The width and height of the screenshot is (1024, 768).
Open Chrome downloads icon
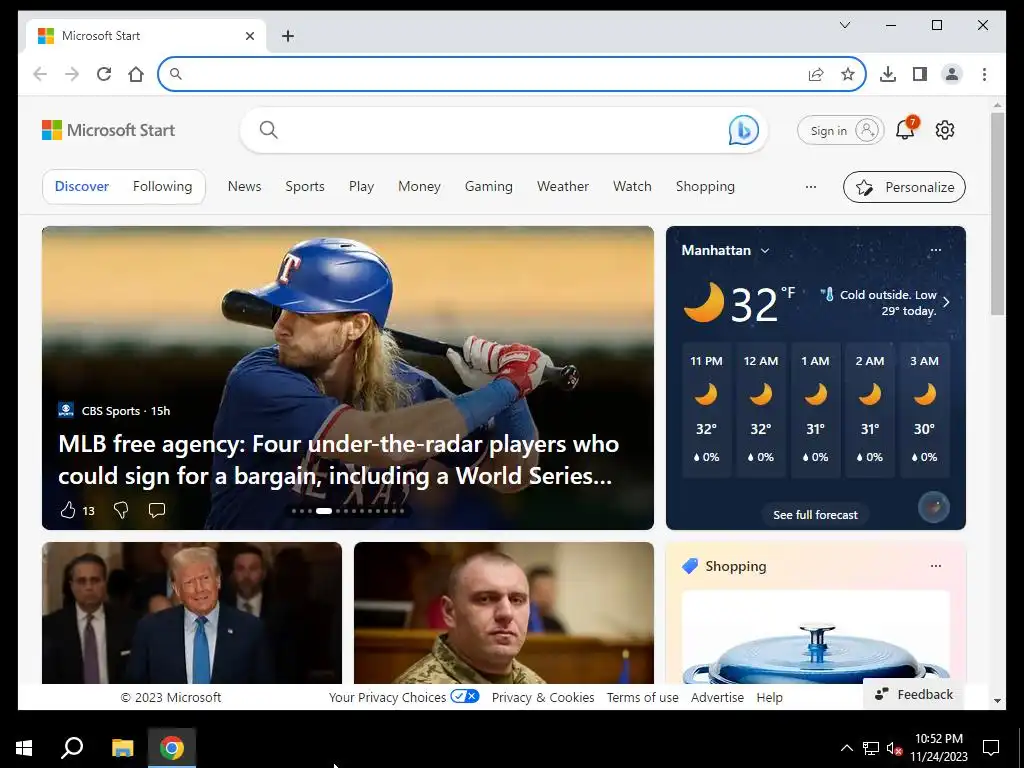click(888, 74)
